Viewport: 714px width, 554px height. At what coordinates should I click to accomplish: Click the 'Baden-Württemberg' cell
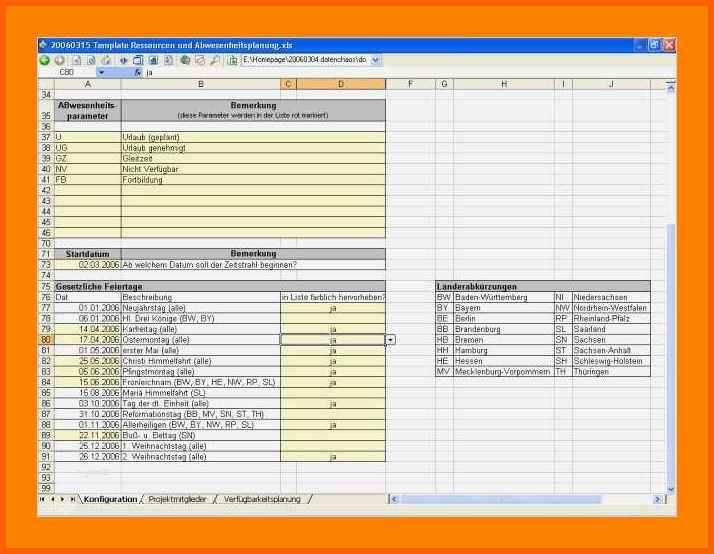pyautogui.click(x=504, y=298)
